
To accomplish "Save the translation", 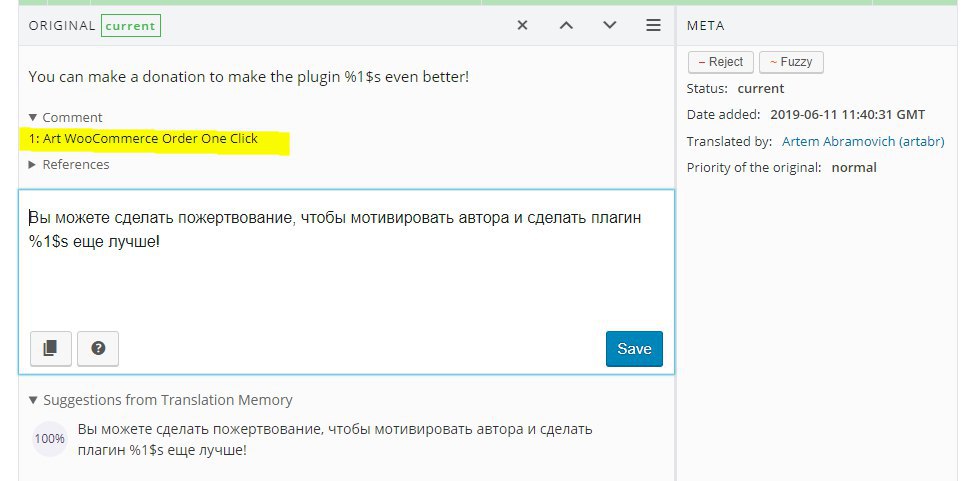I will (634, 349).
